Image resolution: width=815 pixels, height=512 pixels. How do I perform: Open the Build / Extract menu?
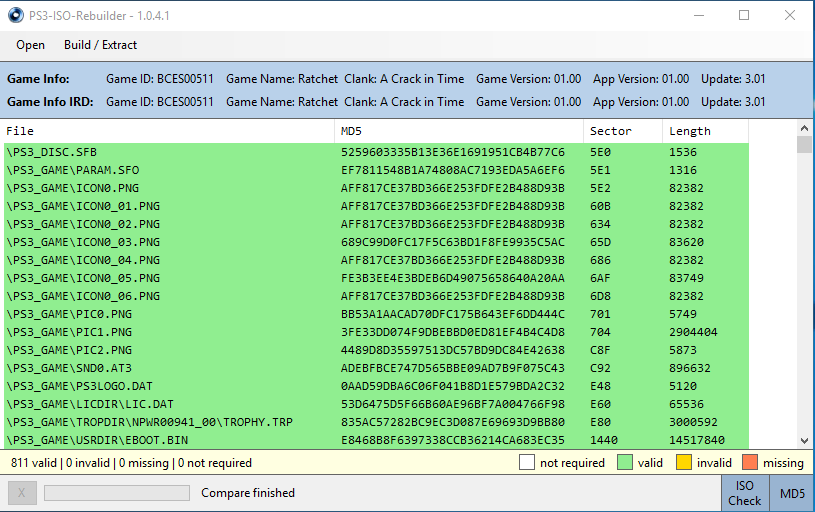100,45
